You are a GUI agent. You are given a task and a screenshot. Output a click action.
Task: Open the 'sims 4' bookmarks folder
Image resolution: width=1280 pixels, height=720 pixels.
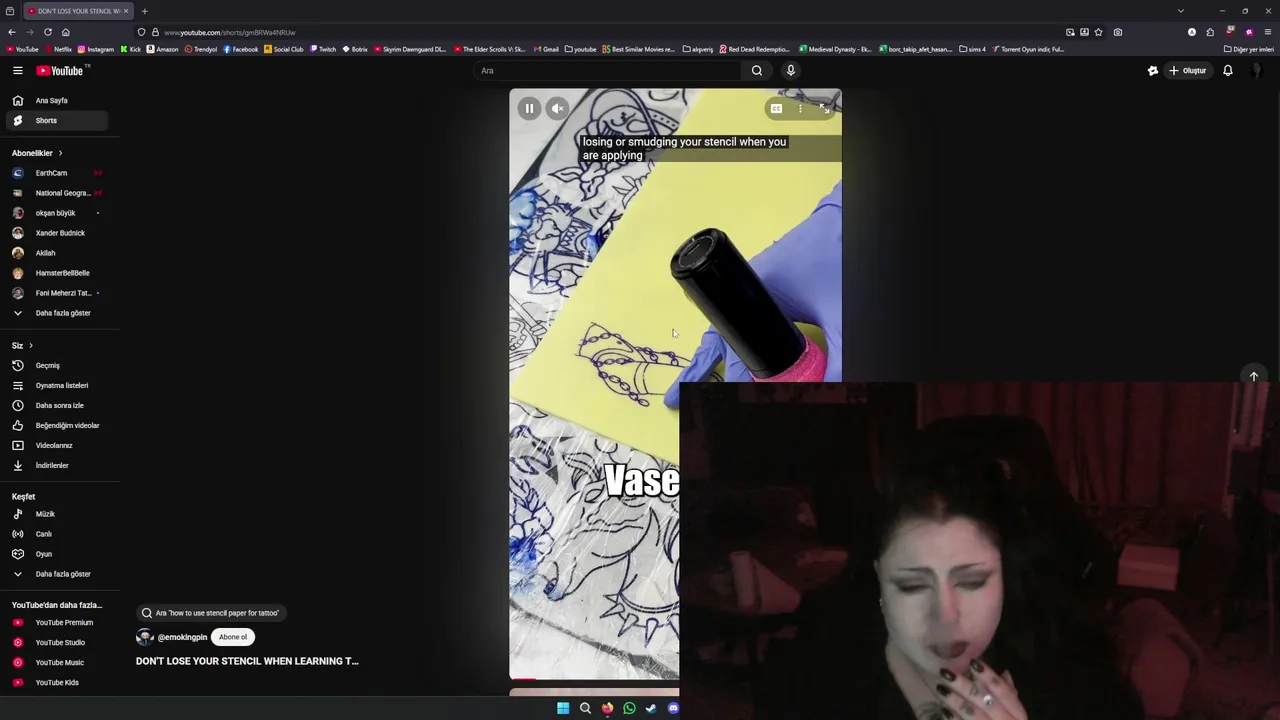tap(972, 49)
